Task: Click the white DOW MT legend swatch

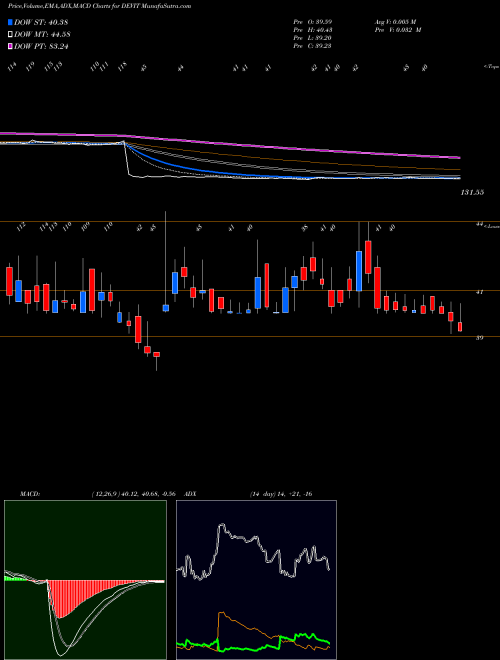Action: pos(10,34)
